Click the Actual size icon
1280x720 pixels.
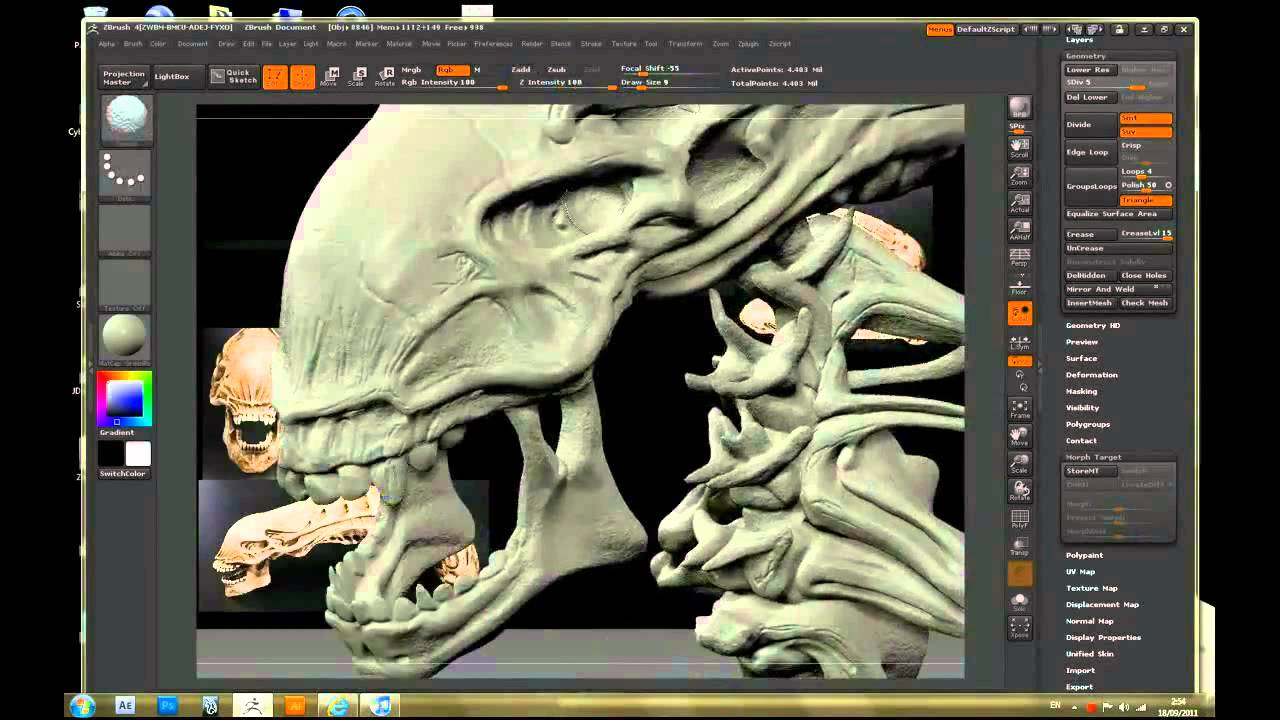point(1019,202)
